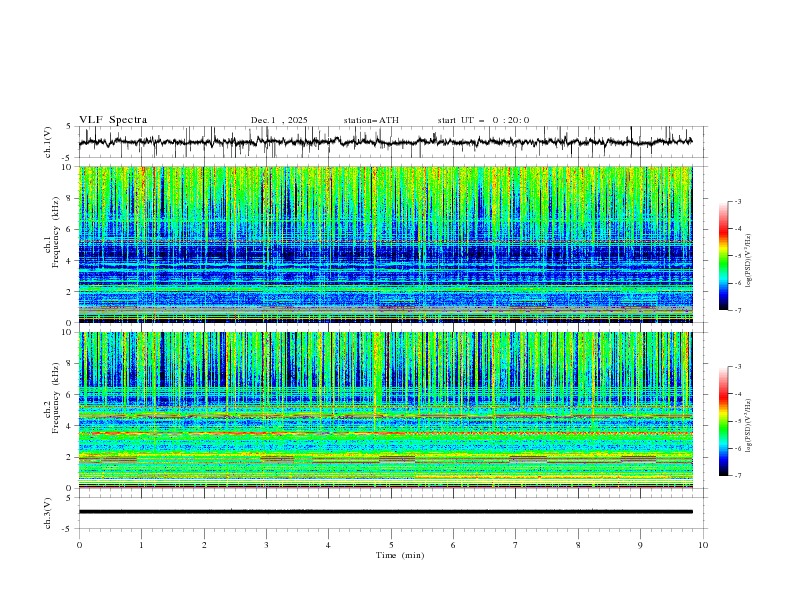Click the station=ATH label

(371, 120)
